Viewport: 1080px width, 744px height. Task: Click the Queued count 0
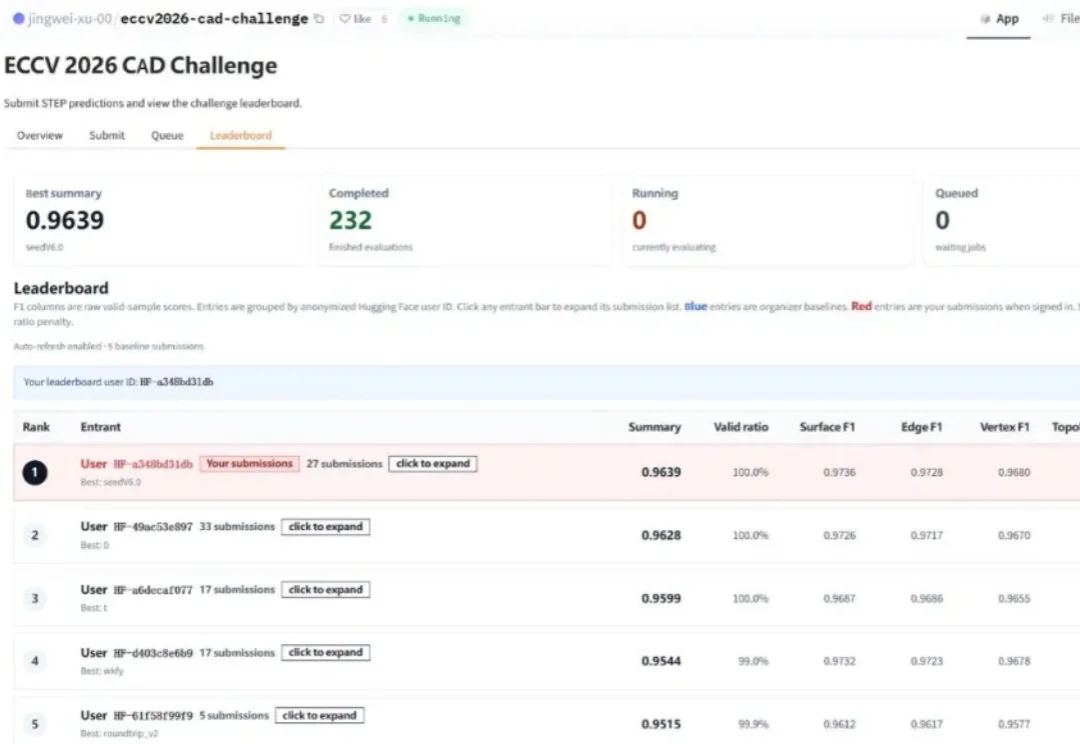click(x=942, y=220)
